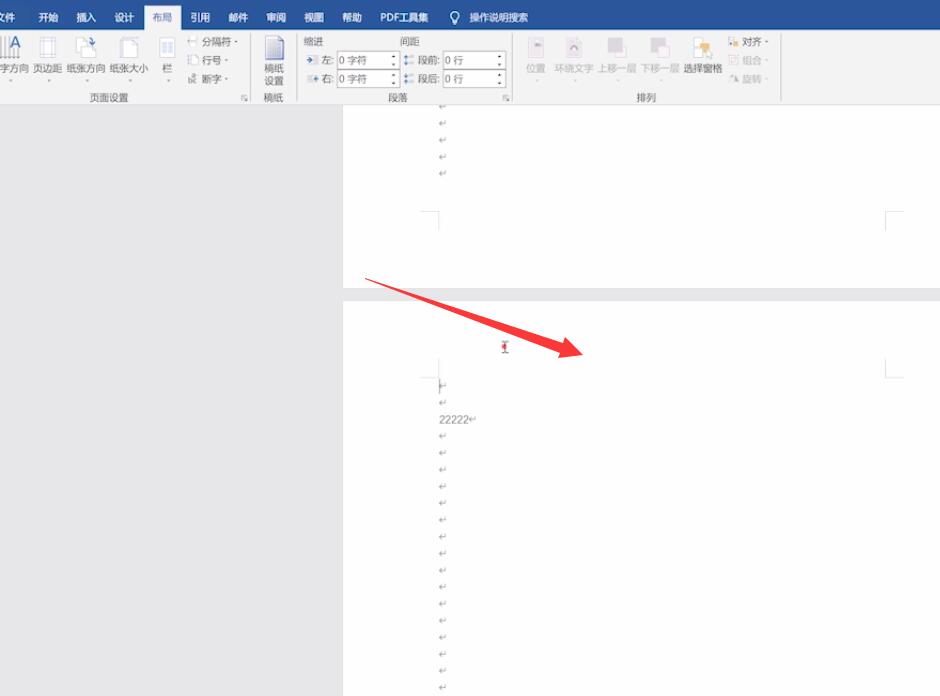Adjust the right indent stepper arrows
Screen dimensions: 940x696
[x=394, y=79]
